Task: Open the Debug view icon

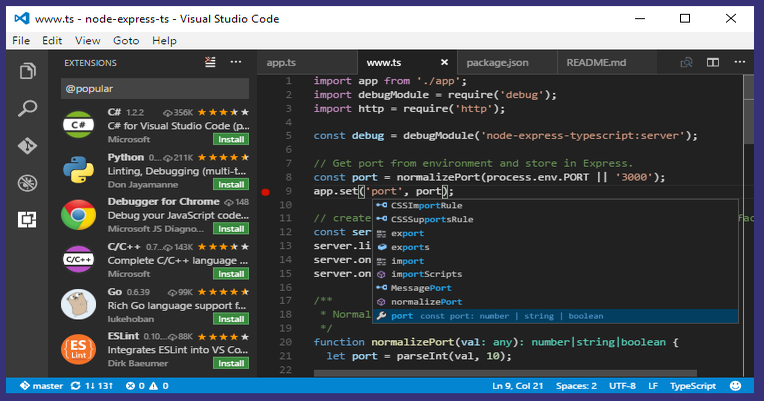Action: pyautogui.click(x=27, y=183)
